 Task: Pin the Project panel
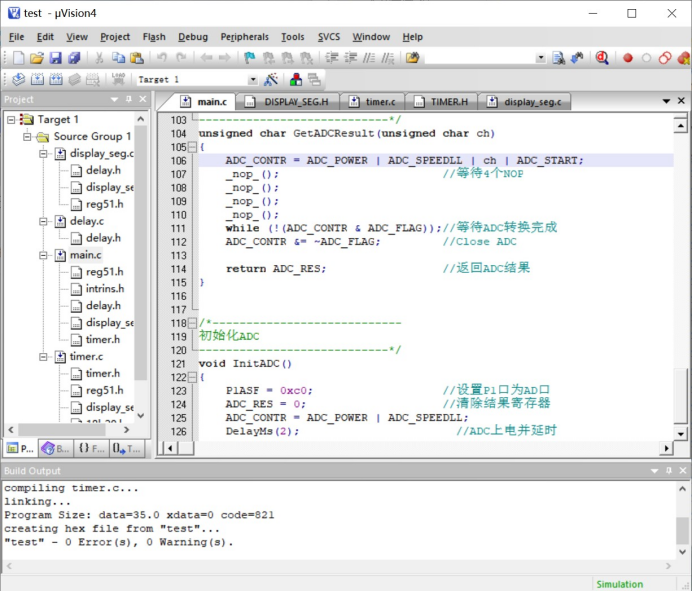coord(129,99)
